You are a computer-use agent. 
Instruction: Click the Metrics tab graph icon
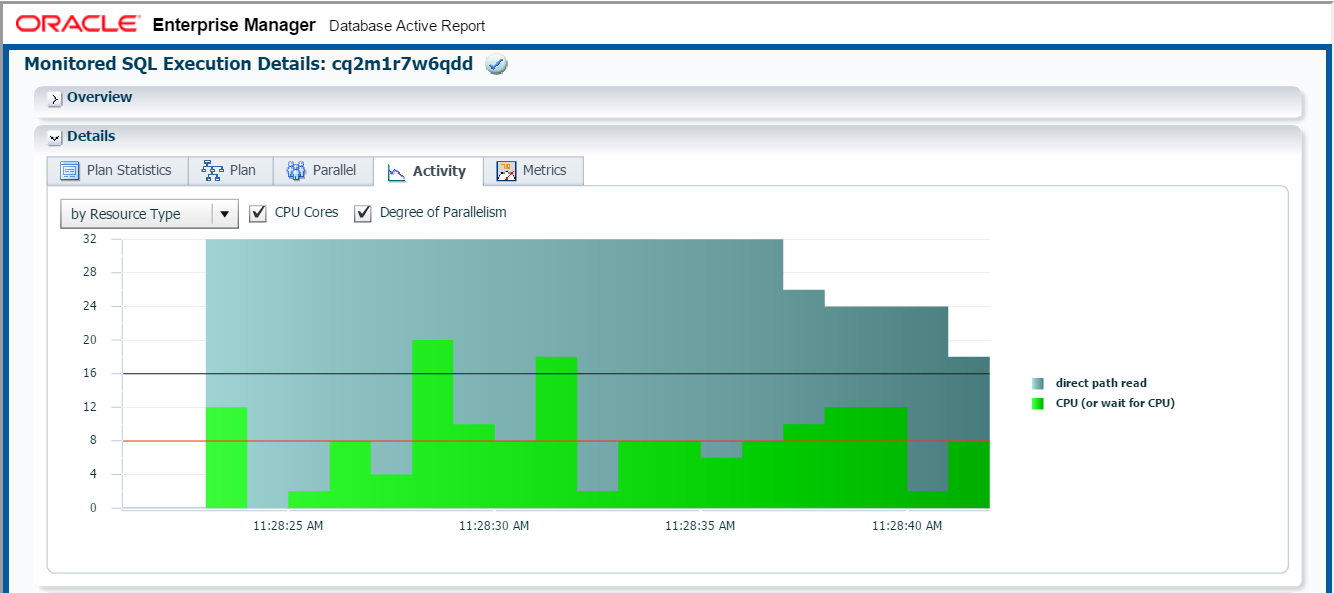click(x=506, y=171)
